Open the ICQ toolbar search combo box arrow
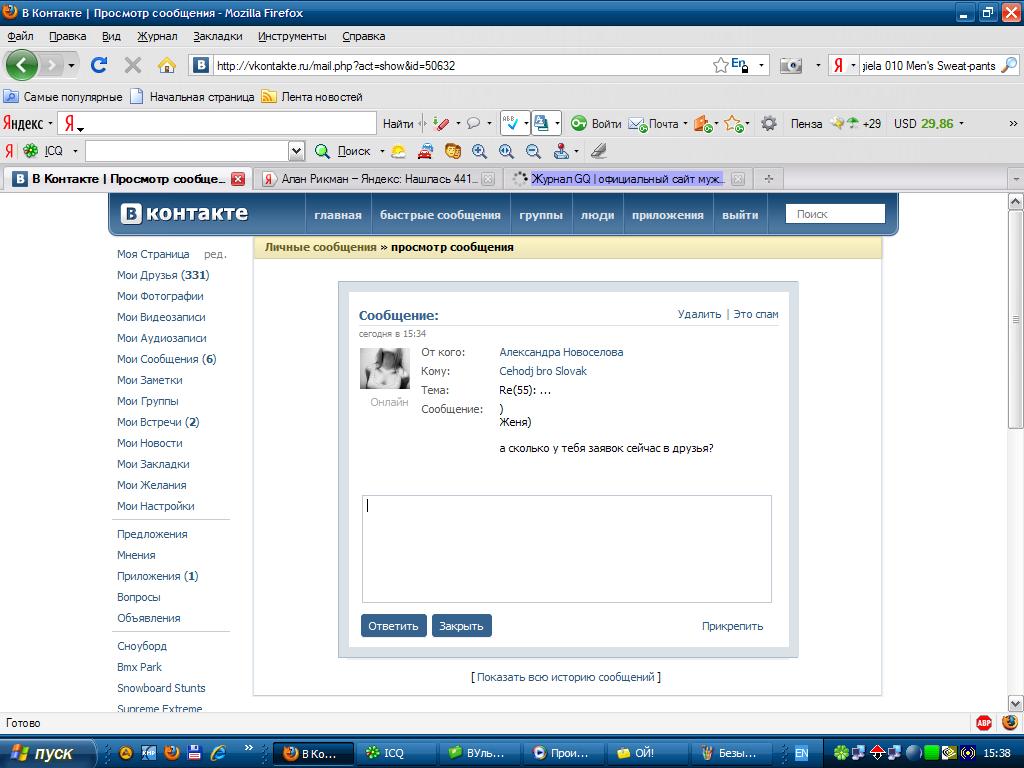Image resolution: width=1024 pixels, height=768 pixels. (296, 152)
